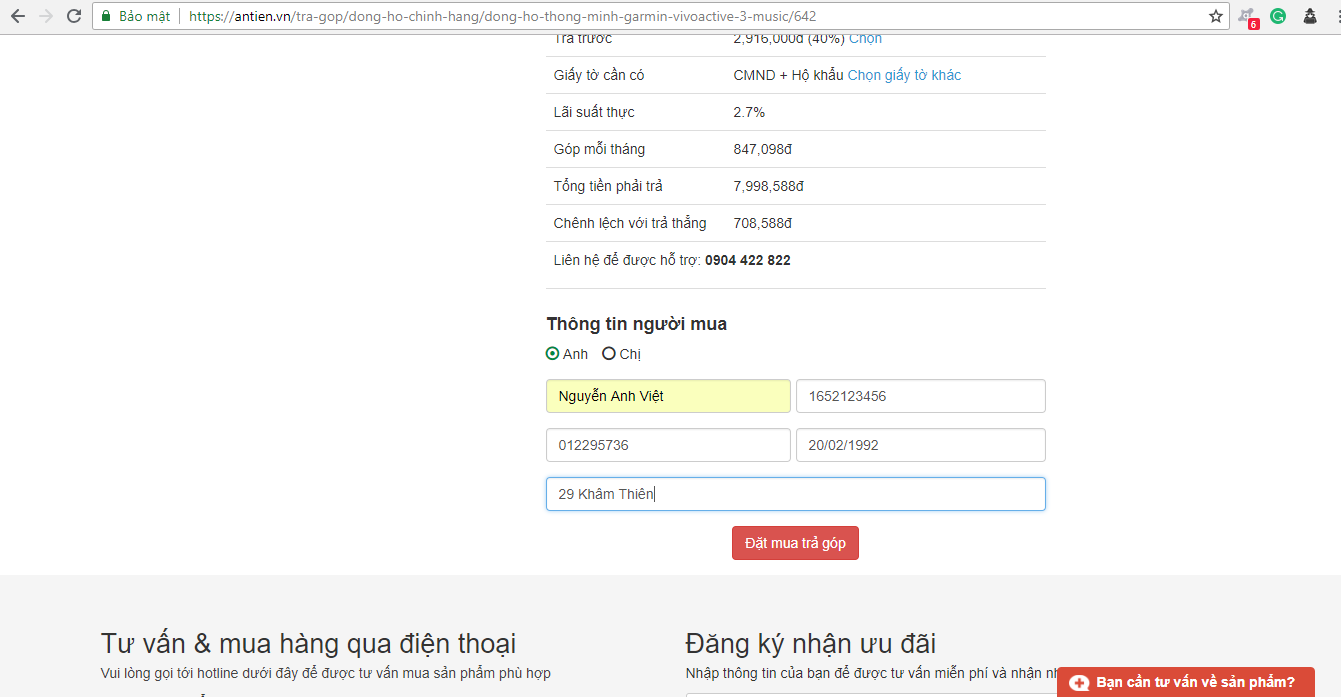Click the address field "29 Khâm Thiên"

coord(795,494)
